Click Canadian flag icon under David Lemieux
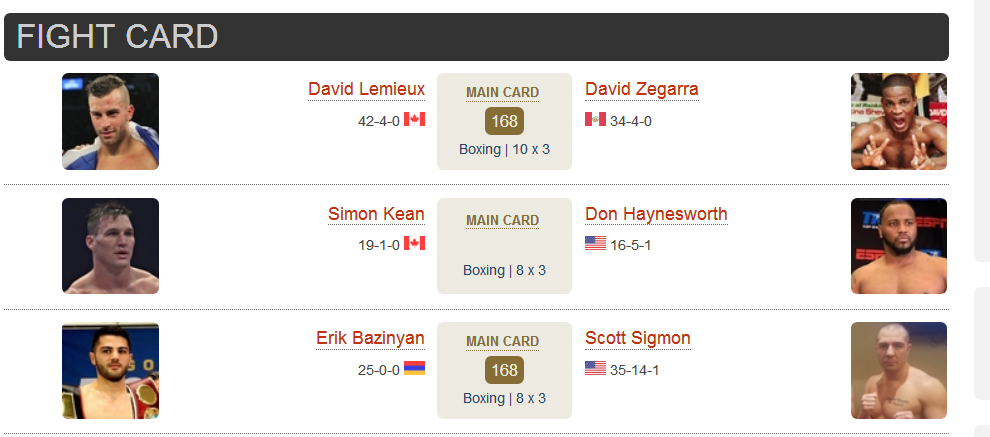990x437 pixels. [414, 119]
